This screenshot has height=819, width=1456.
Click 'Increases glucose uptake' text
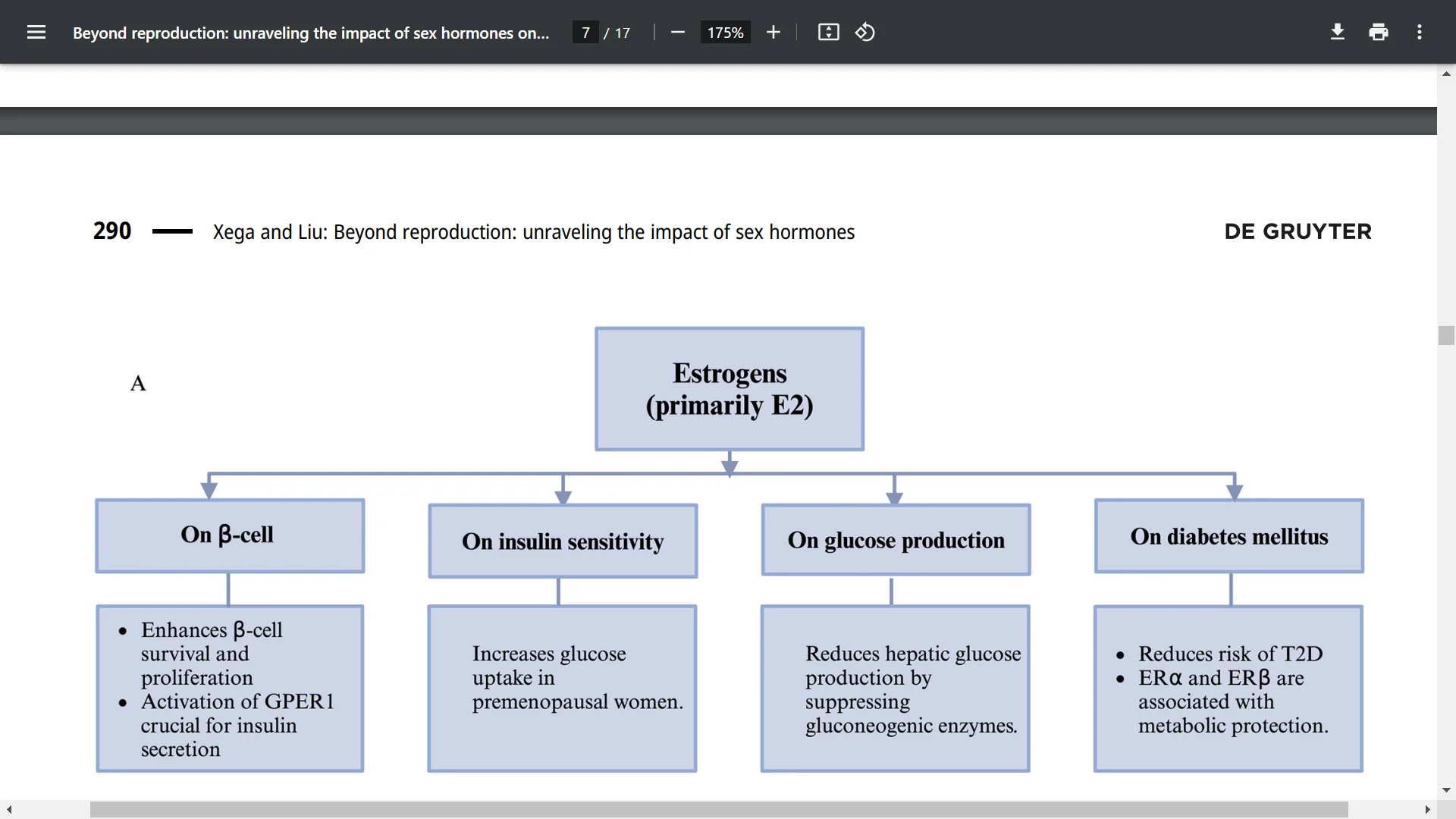577,677
